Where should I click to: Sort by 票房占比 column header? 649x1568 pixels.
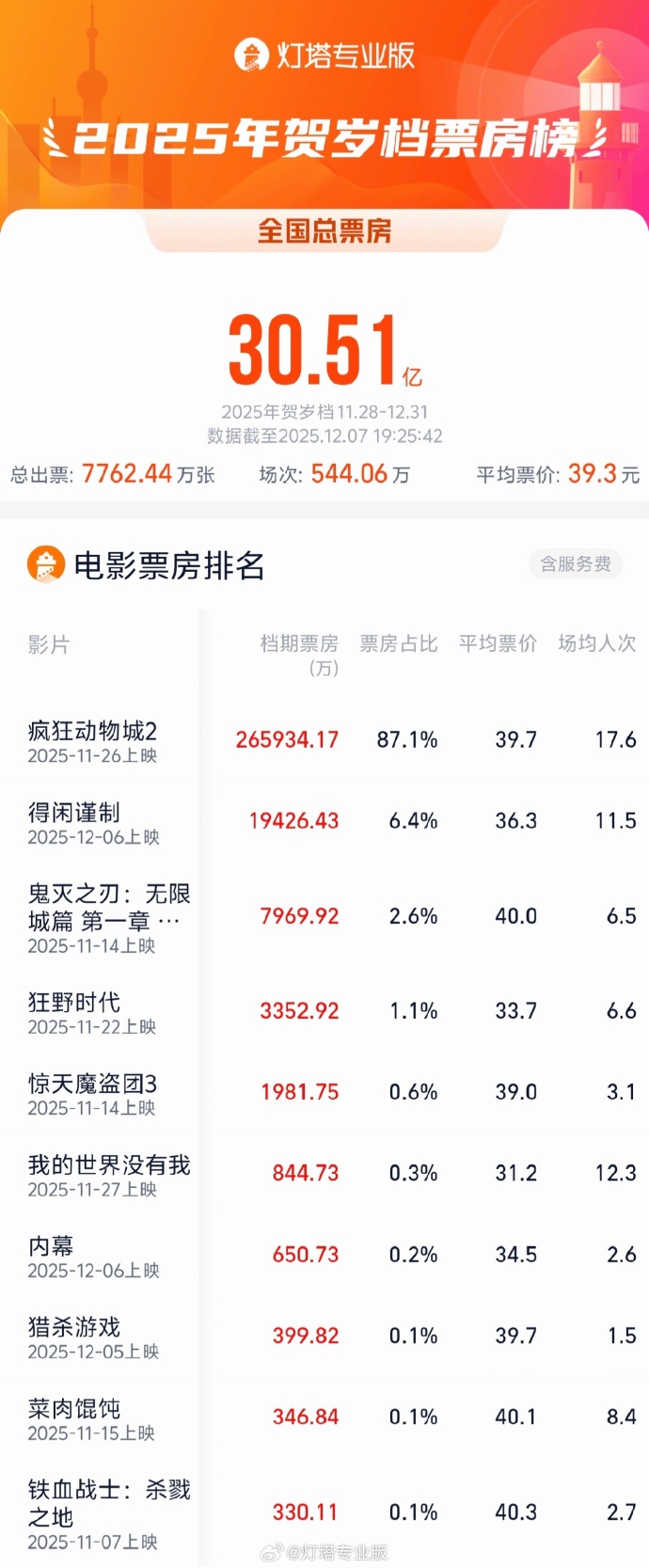tap(398, 643)
